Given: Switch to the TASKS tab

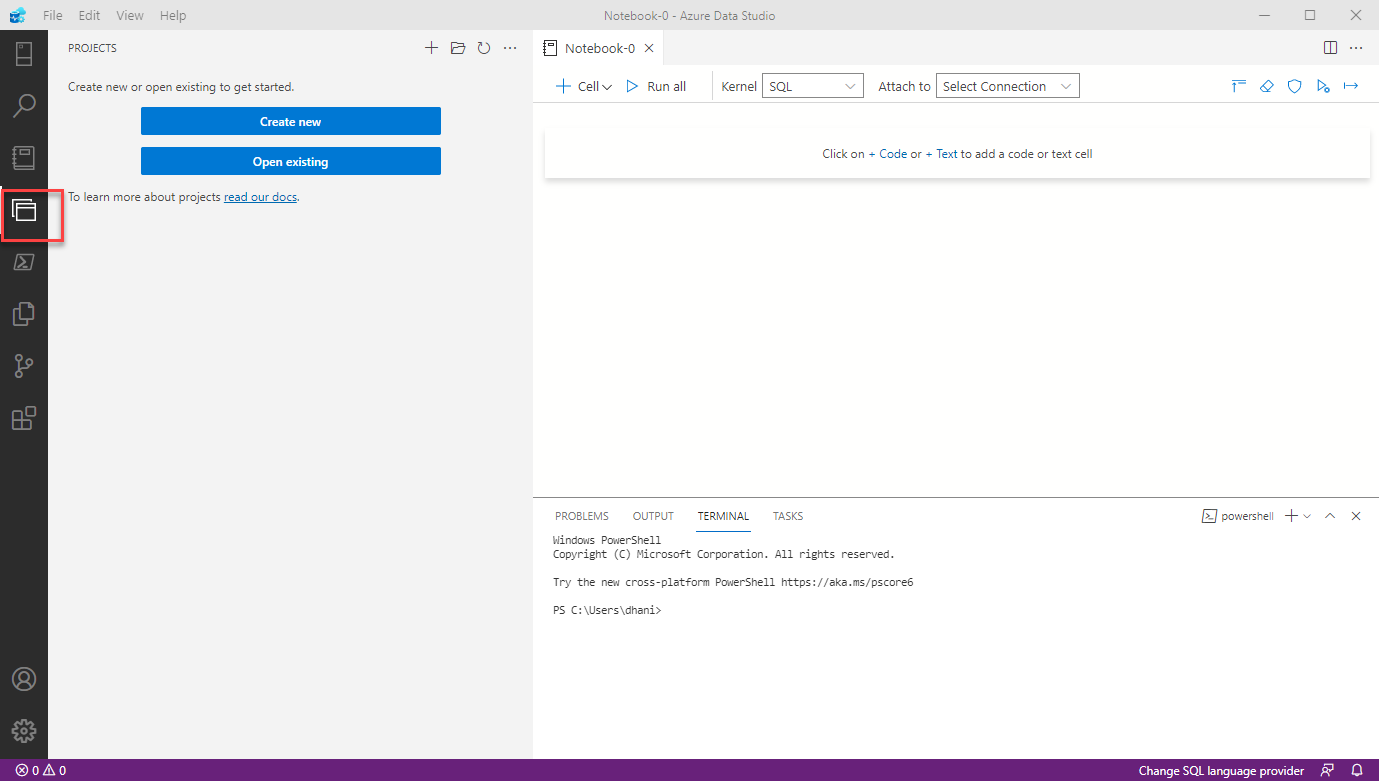Looking at the screenshot, I should click(788, 516).
